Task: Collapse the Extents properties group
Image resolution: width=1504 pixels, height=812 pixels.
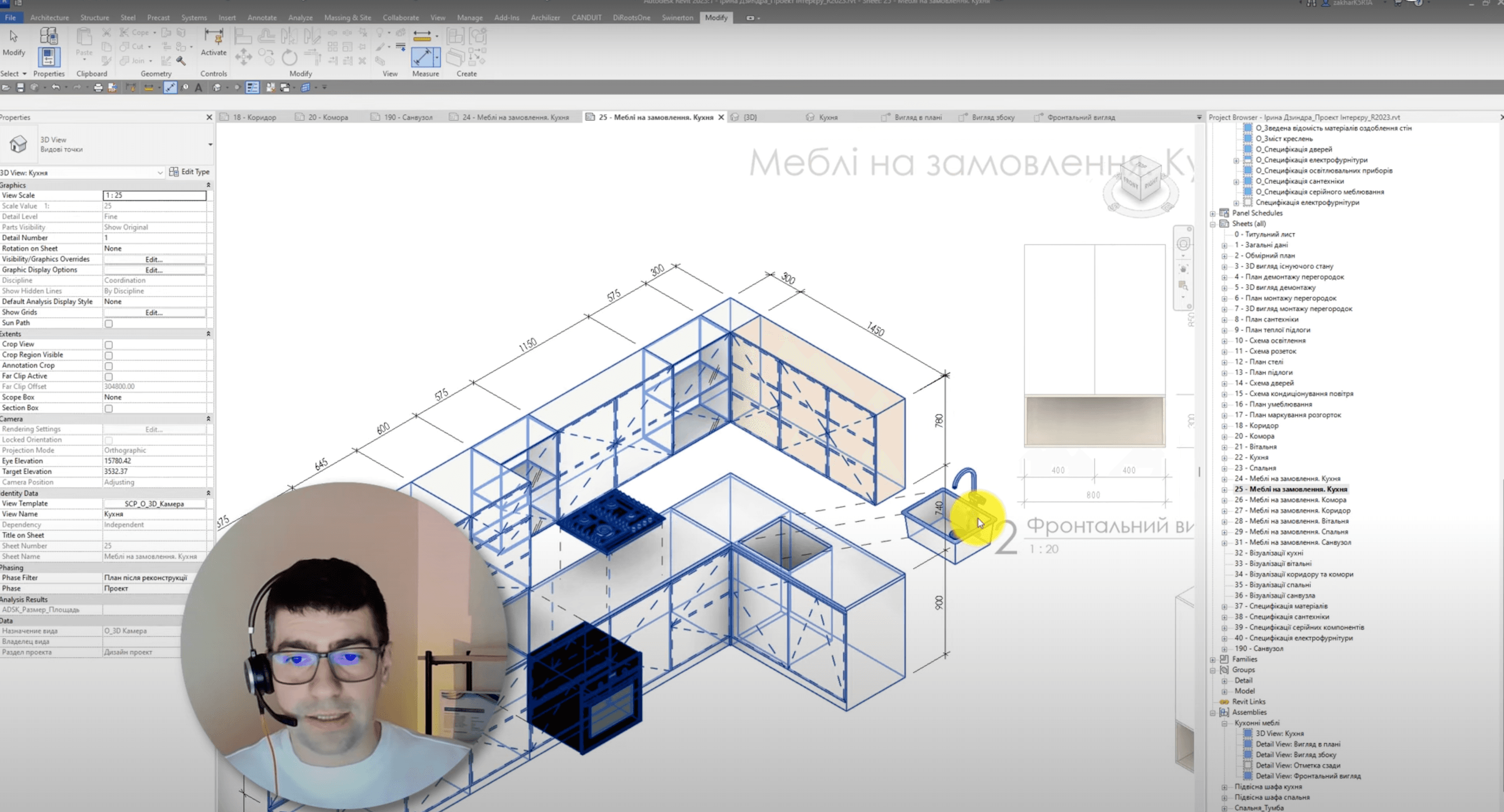Action: click(x=208, y=334)
